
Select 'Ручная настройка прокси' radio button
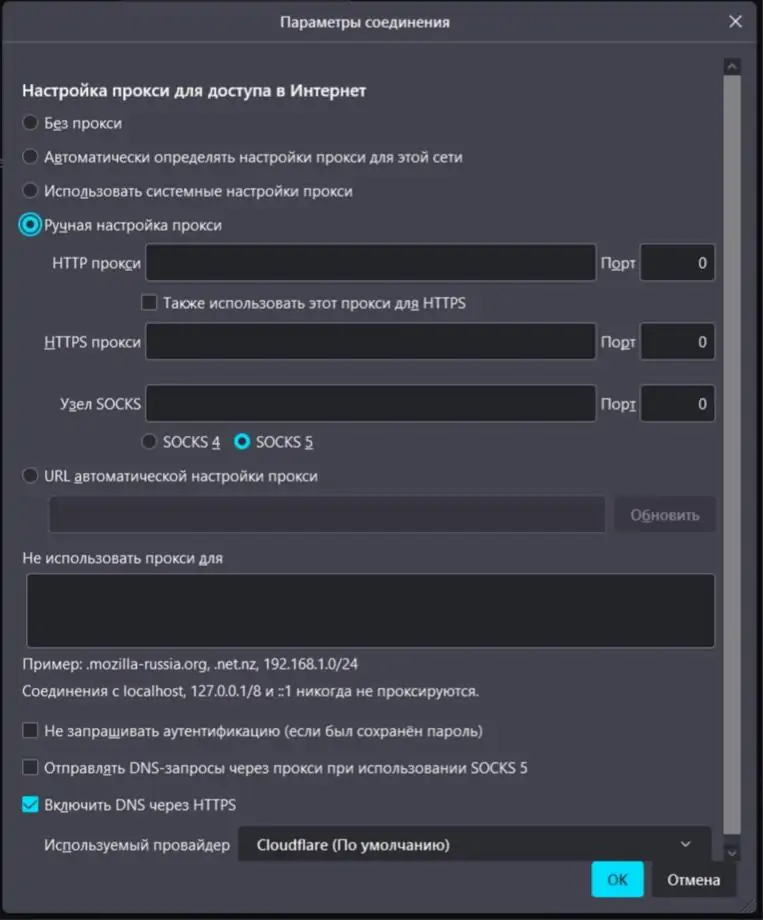(x=30, y=225)
